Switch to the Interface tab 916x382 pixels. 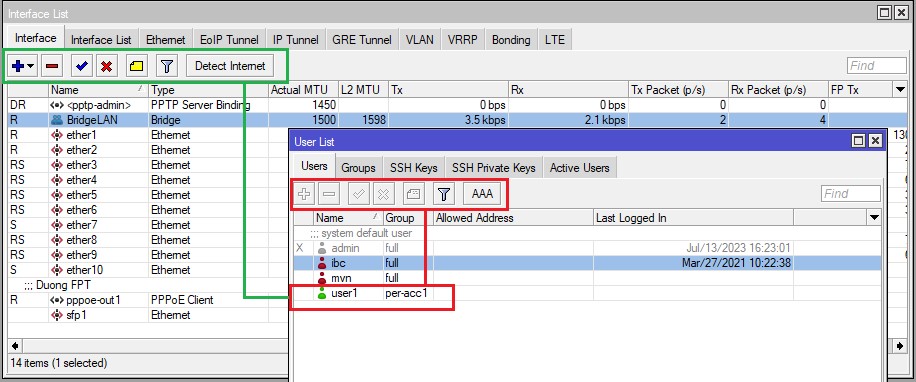click(x=36, y=38)
